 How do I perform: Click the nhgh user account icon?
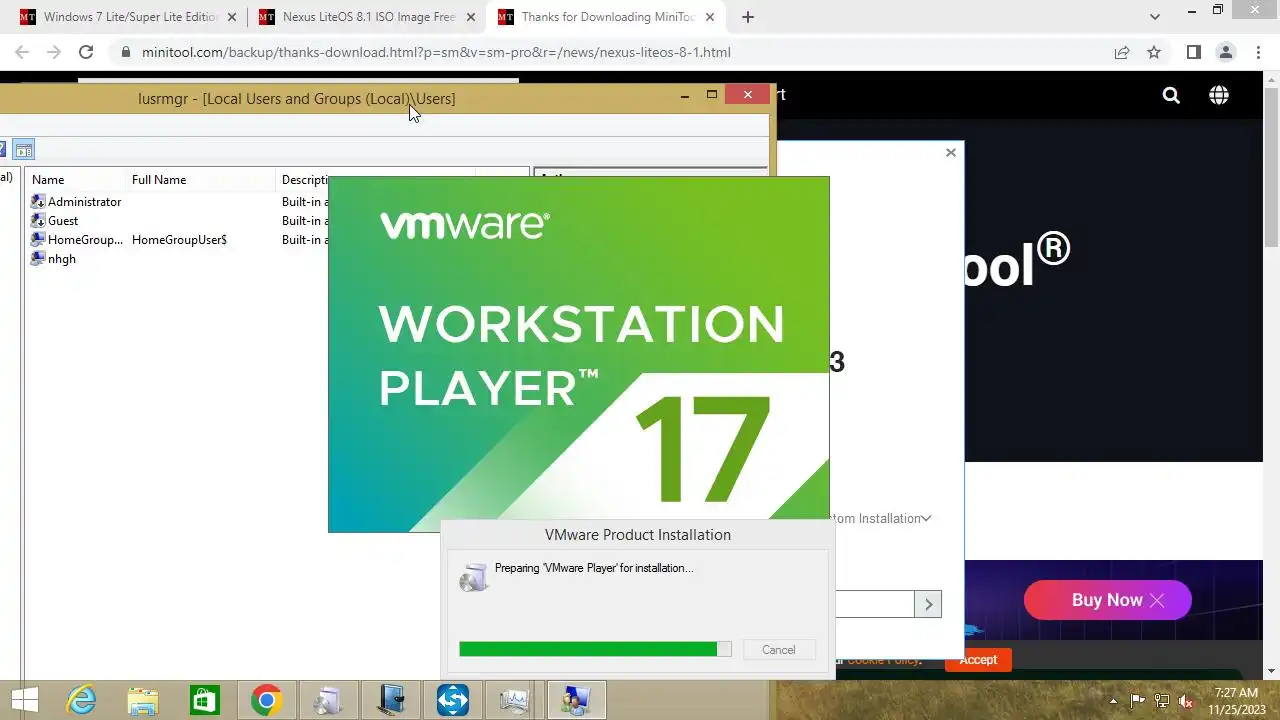coord(38,259)
